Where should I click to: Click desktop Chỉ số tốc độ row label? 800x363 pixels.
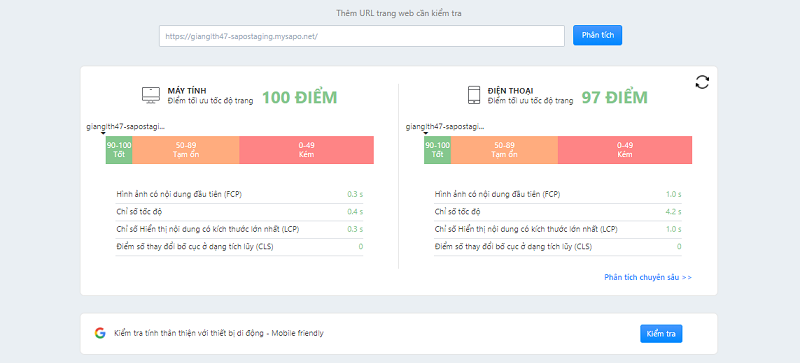tap(139, 212)
